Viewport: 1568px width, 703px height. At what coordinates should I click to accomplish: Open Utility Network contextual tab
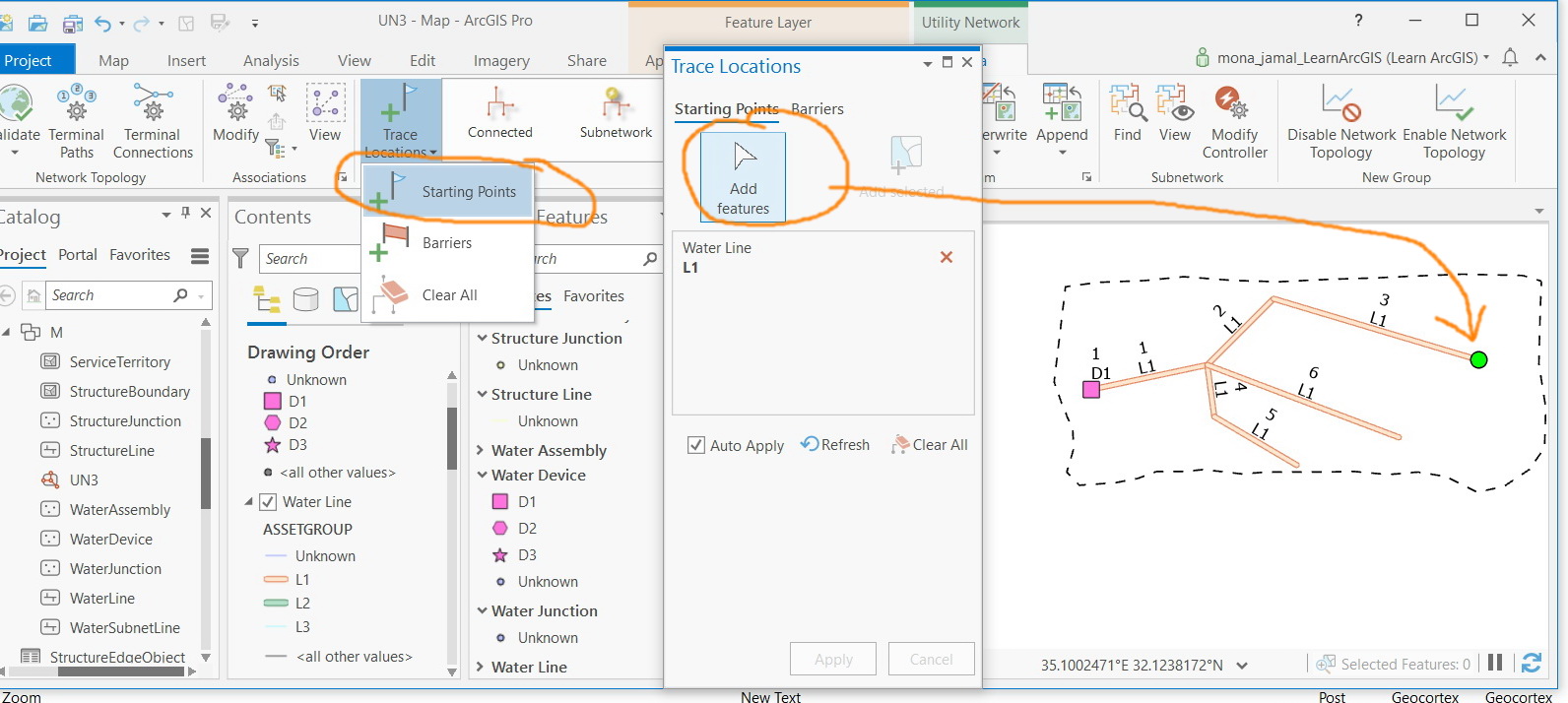[x=970, y=22]
